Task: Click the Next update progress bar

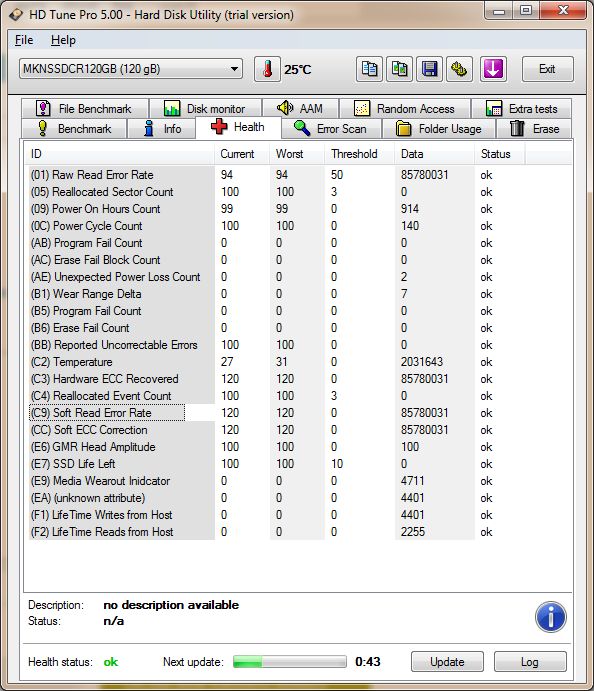Action: point(290,661)
